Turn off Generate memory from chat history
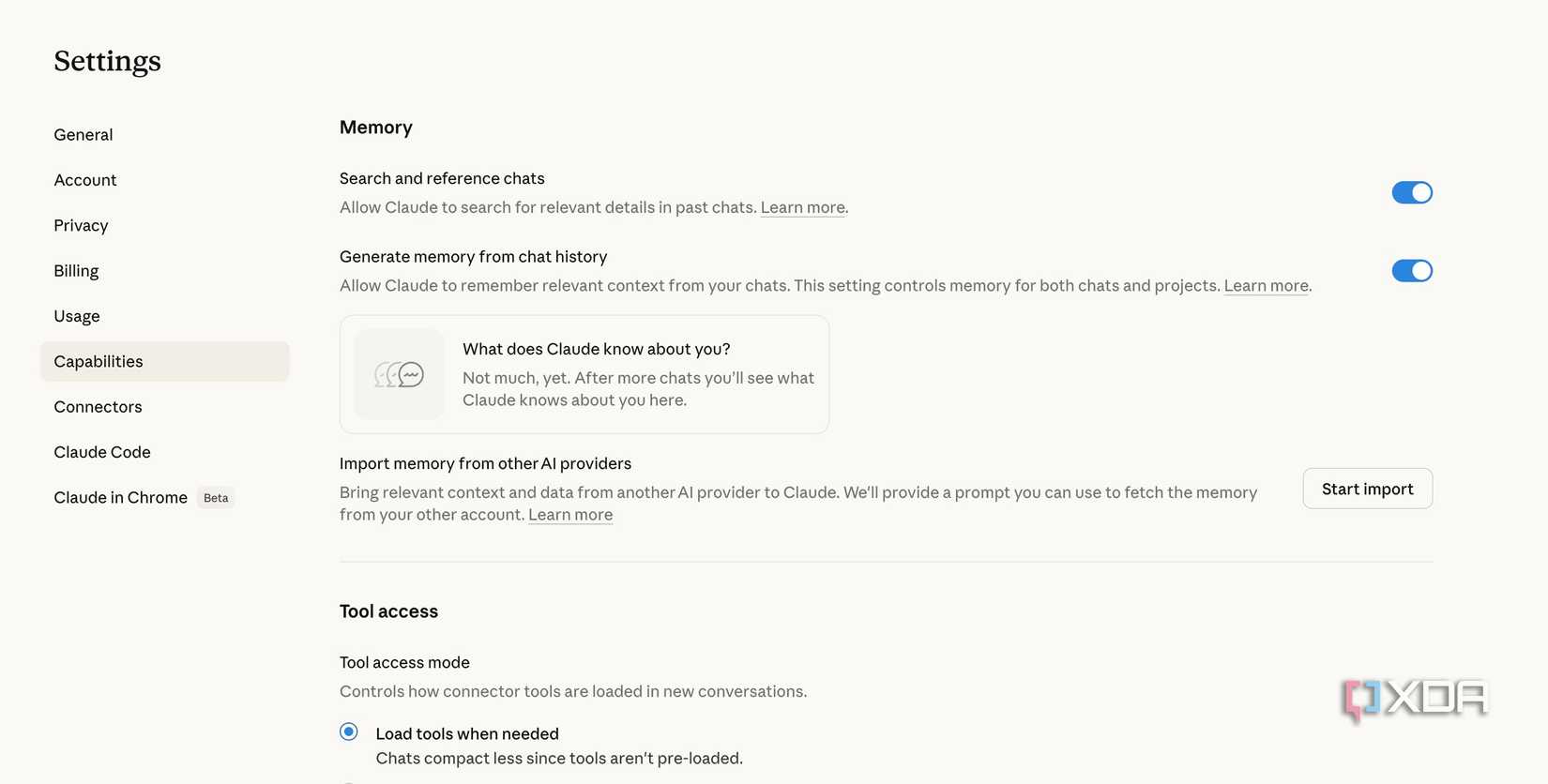The height and width of the screenshot is (784, 1548). pyautogui.click(x=1412, y=270)
